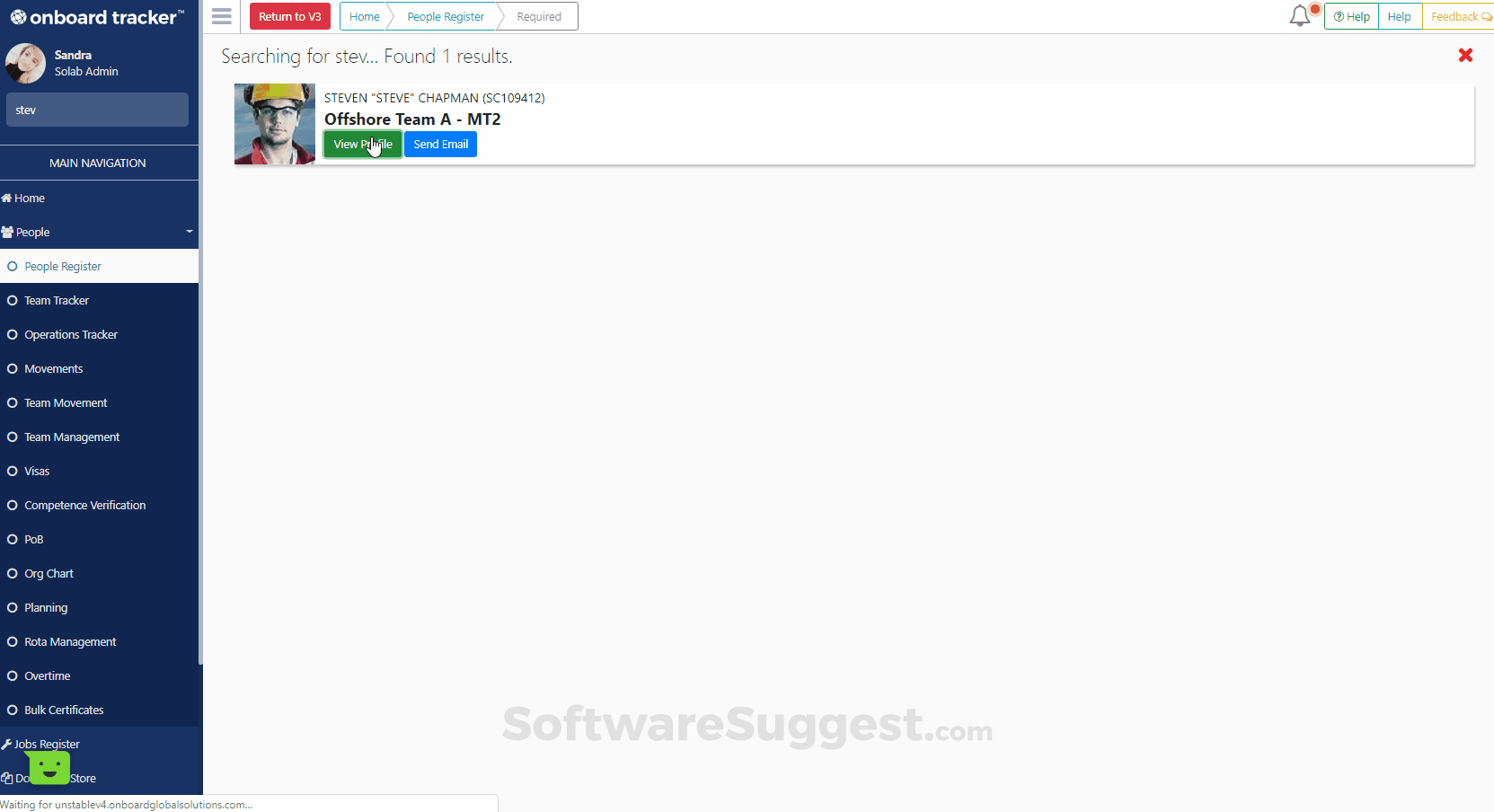Toggle the hamburger sidebar menu icon
1494x812 pixels.
[222, 16]
